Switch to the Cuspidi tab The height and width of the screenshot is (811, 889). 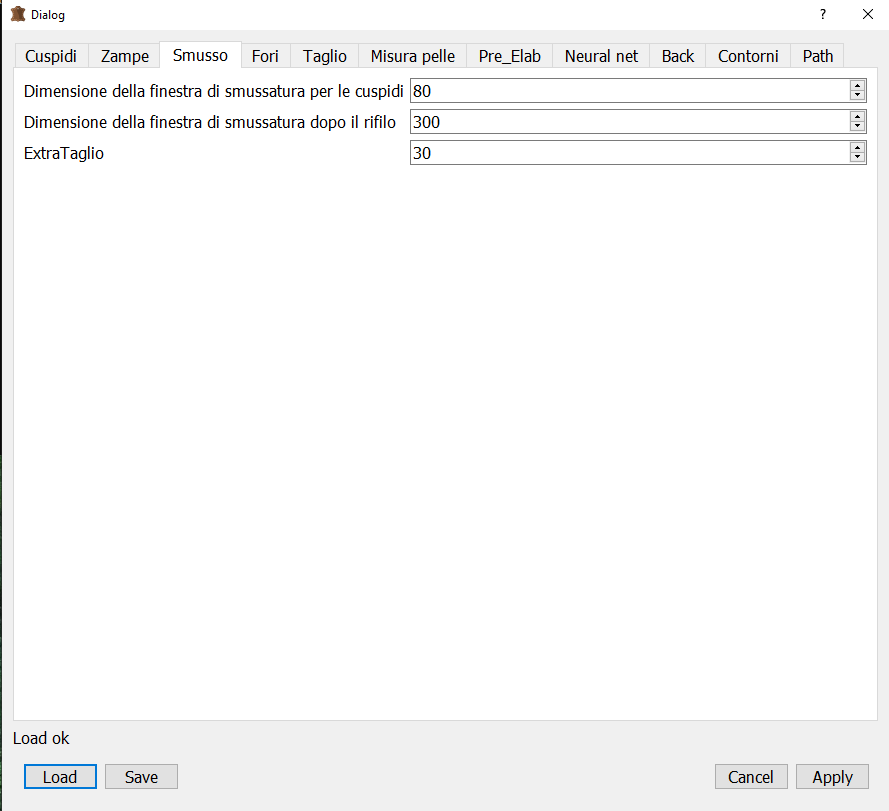click(x=51, y=56)
